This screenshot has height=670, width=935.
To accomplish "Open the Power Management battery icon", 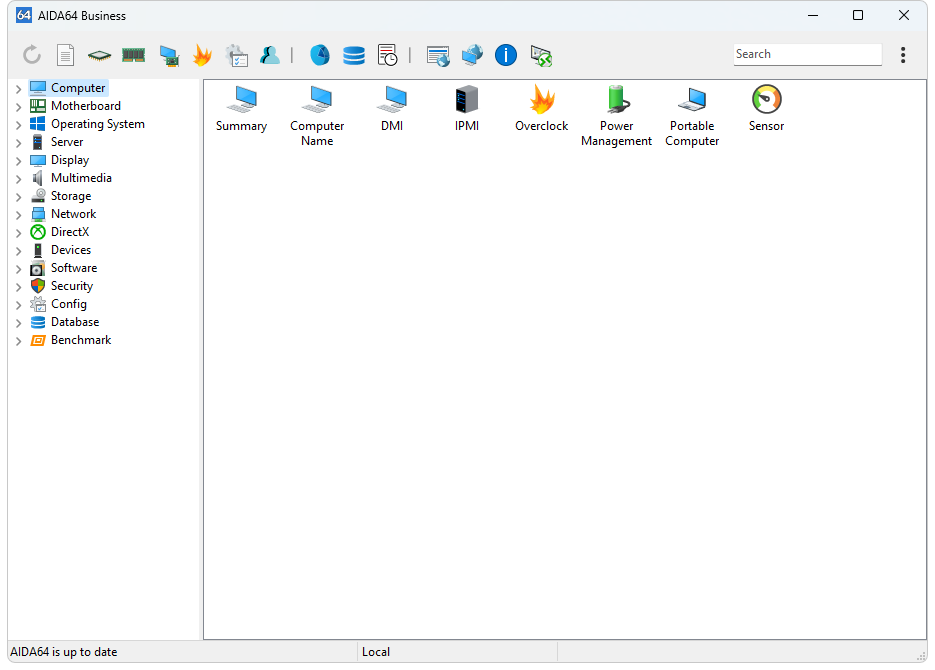I will coord(617,100).
